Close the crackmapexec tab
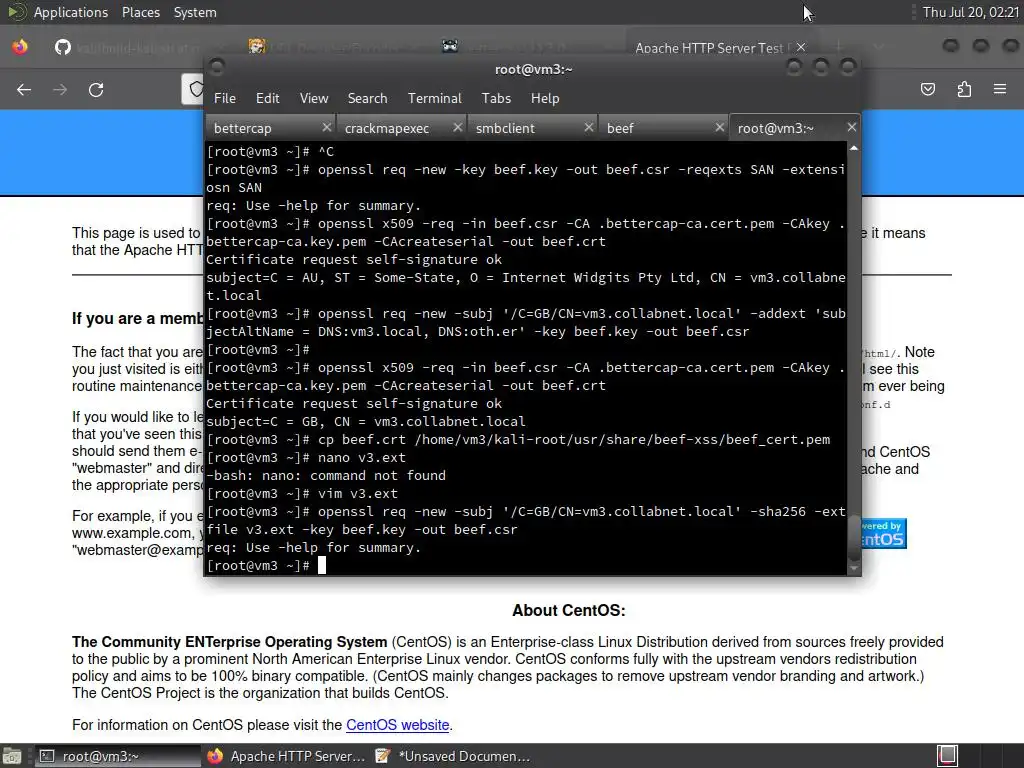The height and width of the screenshot is (768, 1024). pyautogui.click(x=458, y=127)
